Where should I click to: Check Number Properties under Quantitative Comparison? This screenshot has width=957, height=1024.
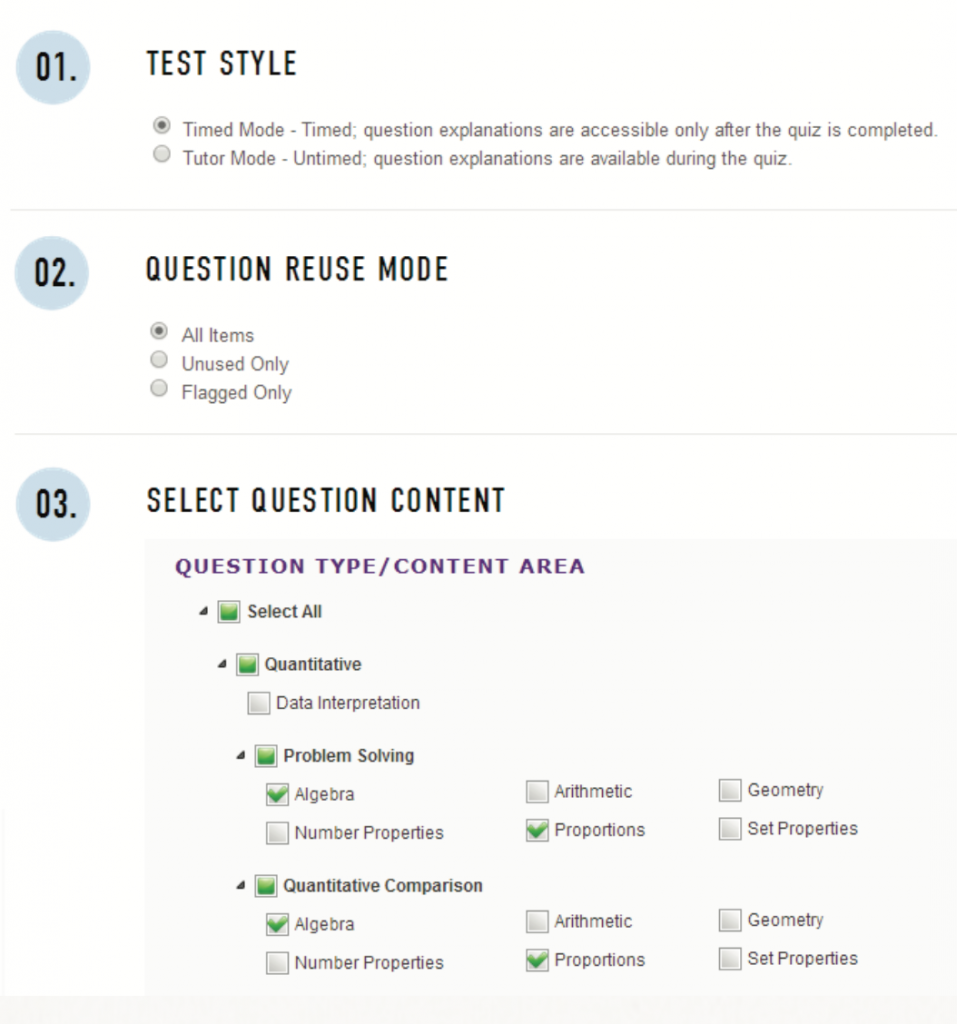277,963
